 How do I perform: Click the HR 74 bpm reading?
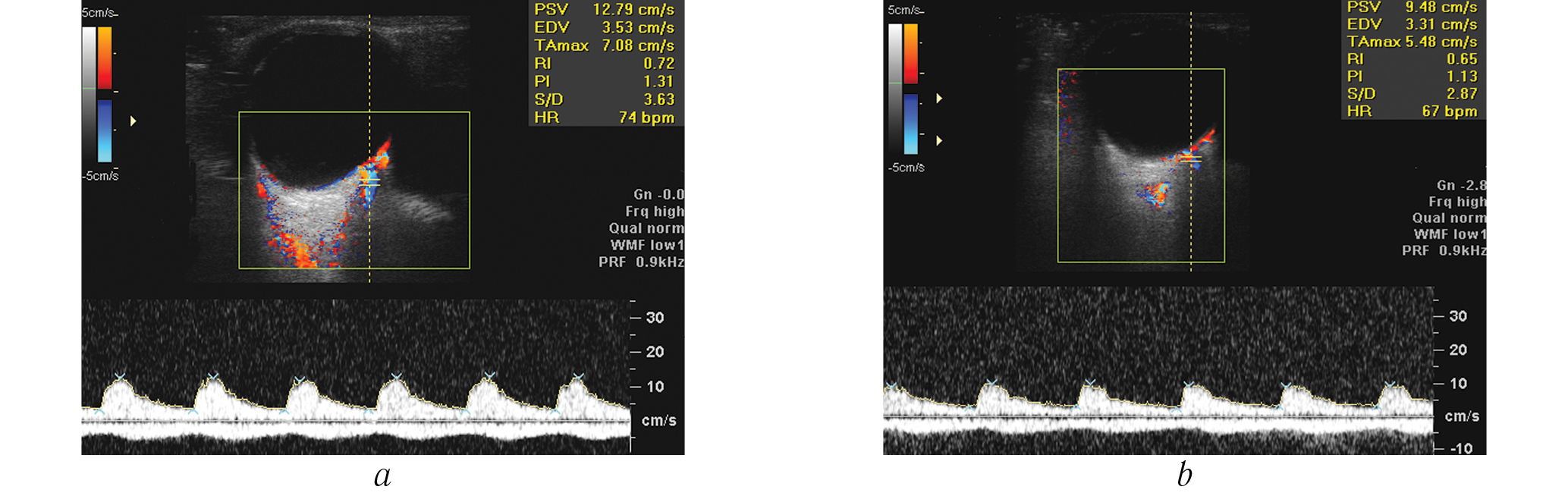[604, 118]
